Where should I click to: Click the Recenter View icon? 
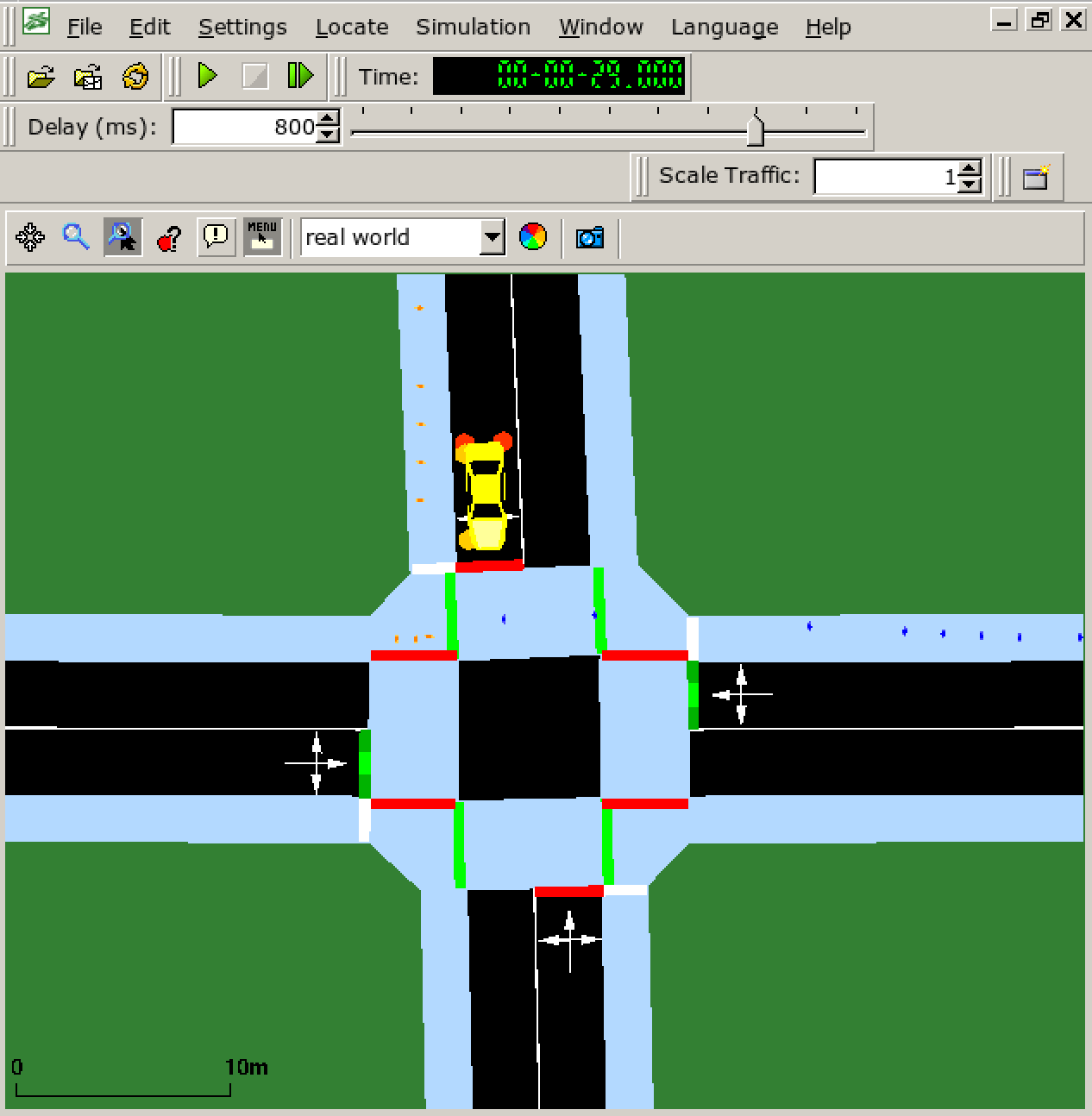click(30, 237)
